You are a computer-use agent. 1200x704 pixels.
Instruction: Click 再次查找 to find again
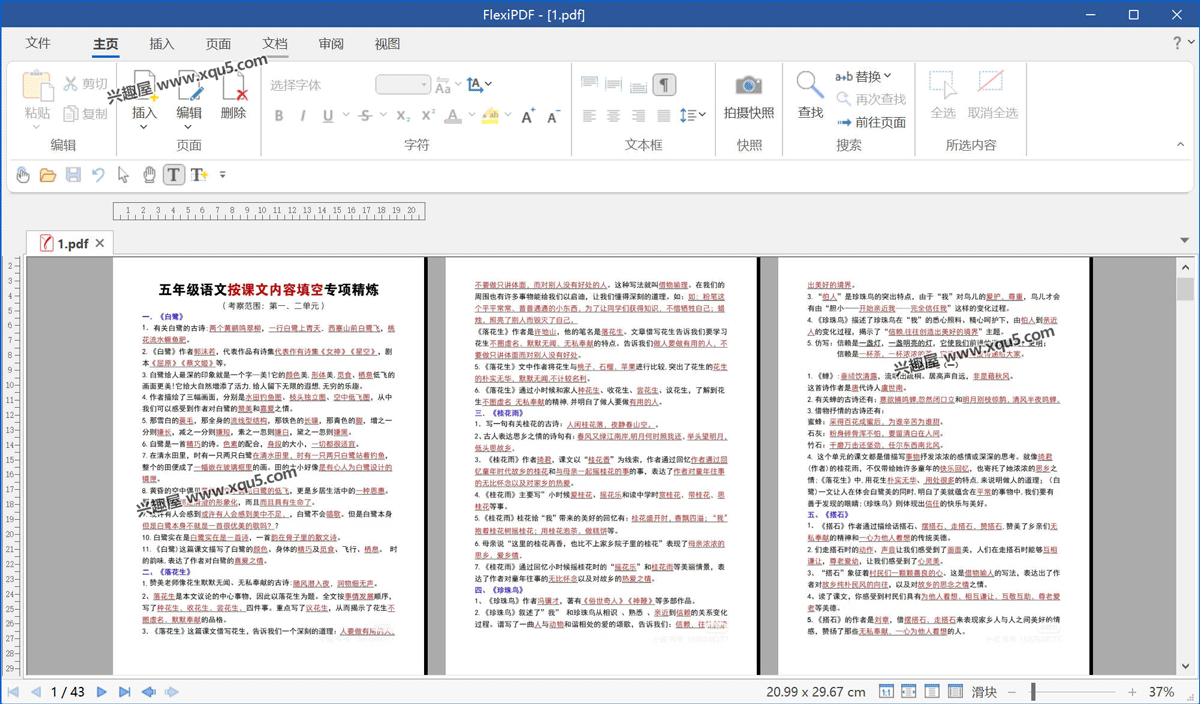[x=870, y=100]
